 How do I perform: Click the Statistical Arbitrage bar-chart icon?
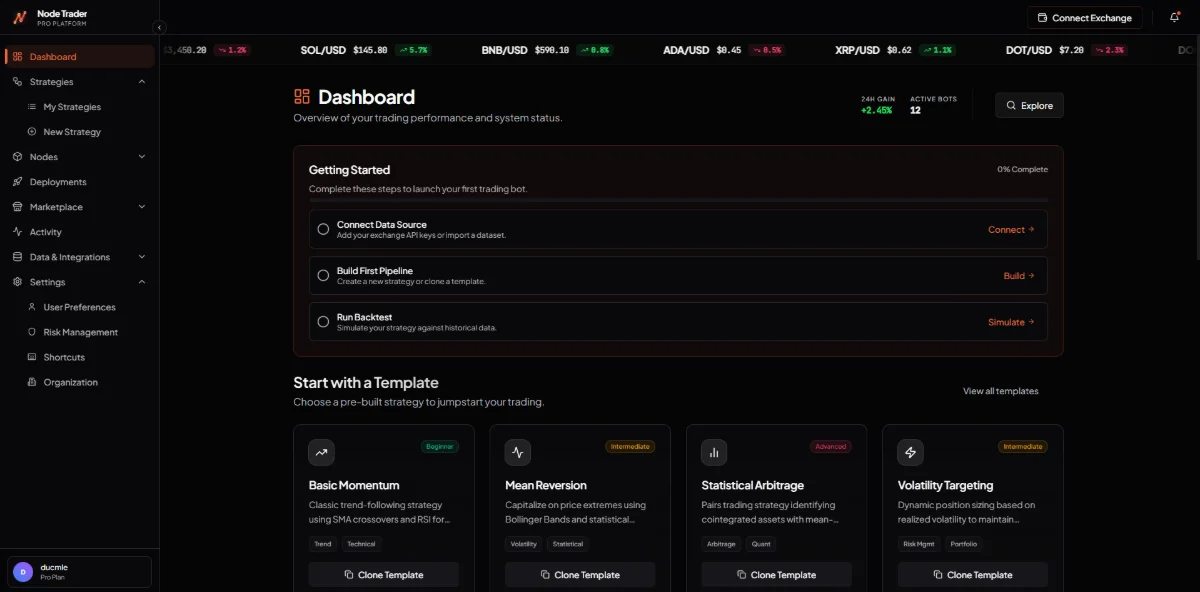click(x=714, y=452)
